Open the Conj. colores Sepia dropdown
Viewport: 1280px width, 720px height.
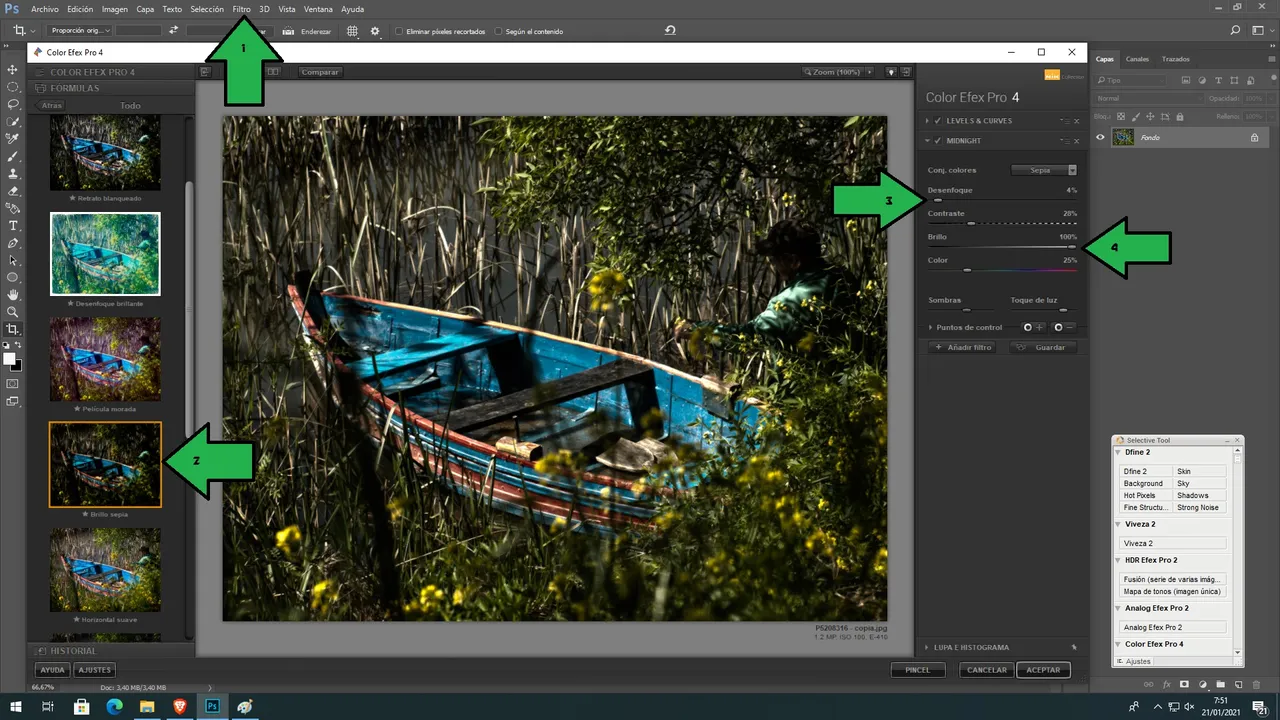click(x=1044, y=170)
